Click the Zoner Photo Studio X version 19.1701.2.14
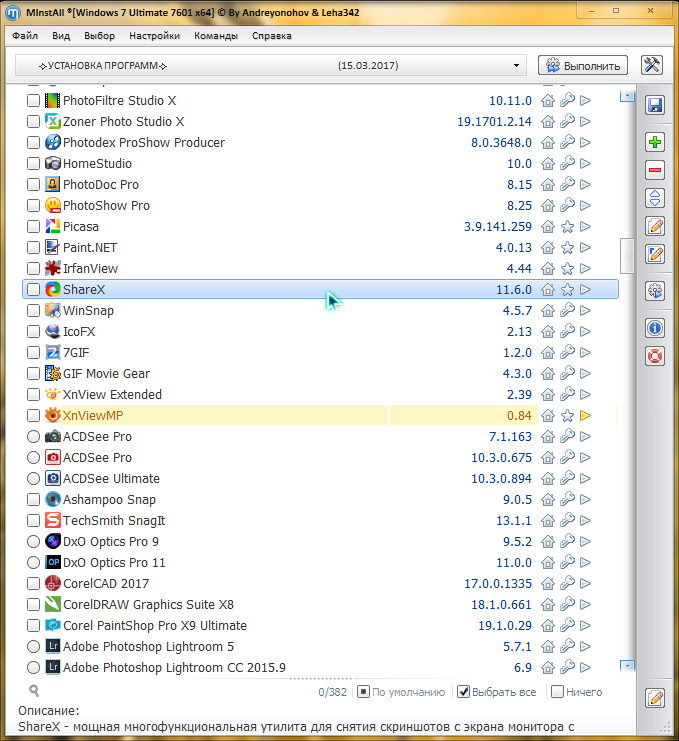Image resolution: width=679 pixels, height=741 pixels. tap(494, 121)
